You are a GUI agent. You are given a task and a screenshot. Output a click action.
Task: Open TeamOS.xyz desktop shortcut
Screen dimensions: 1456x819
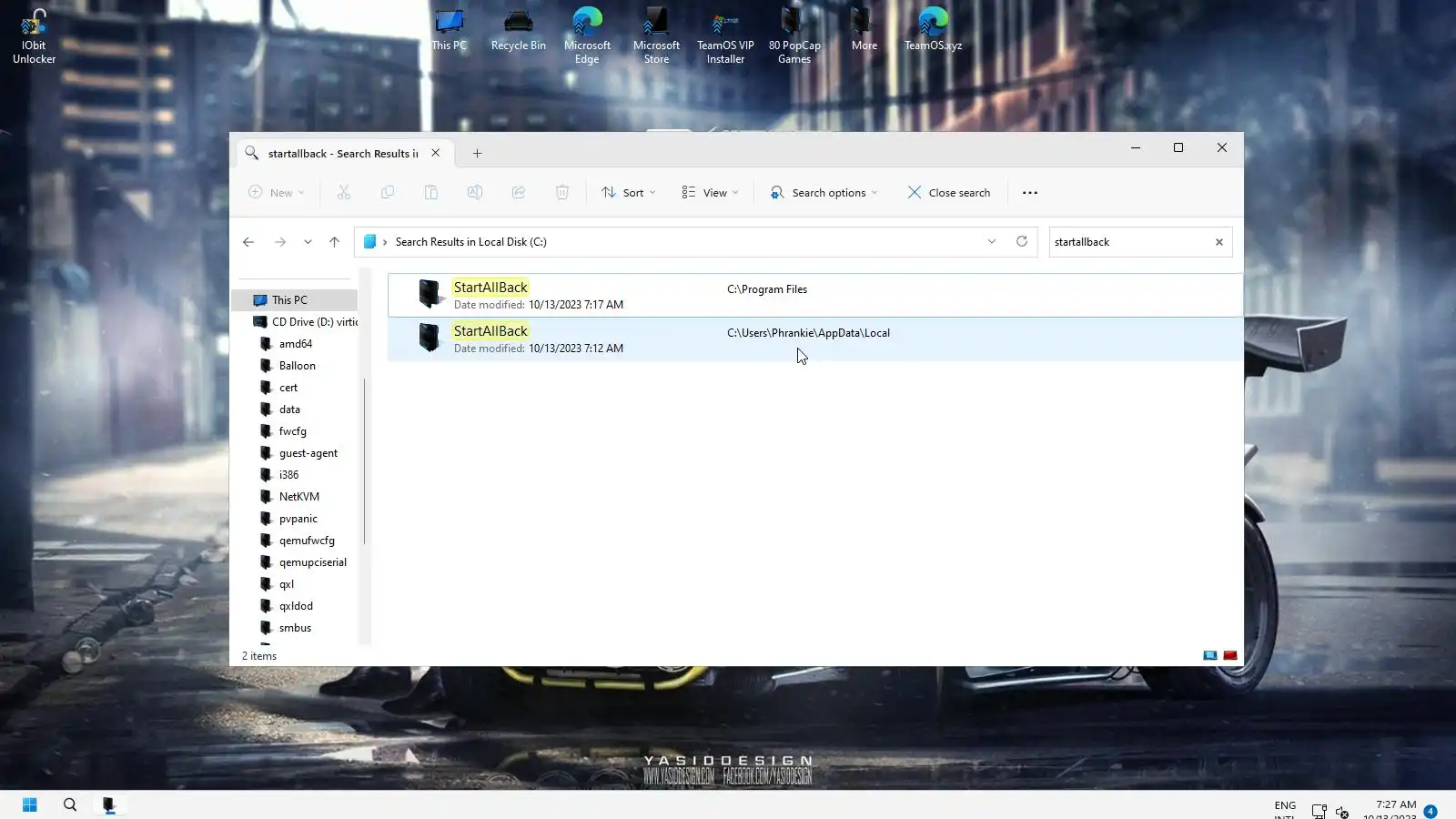point(933,30)
